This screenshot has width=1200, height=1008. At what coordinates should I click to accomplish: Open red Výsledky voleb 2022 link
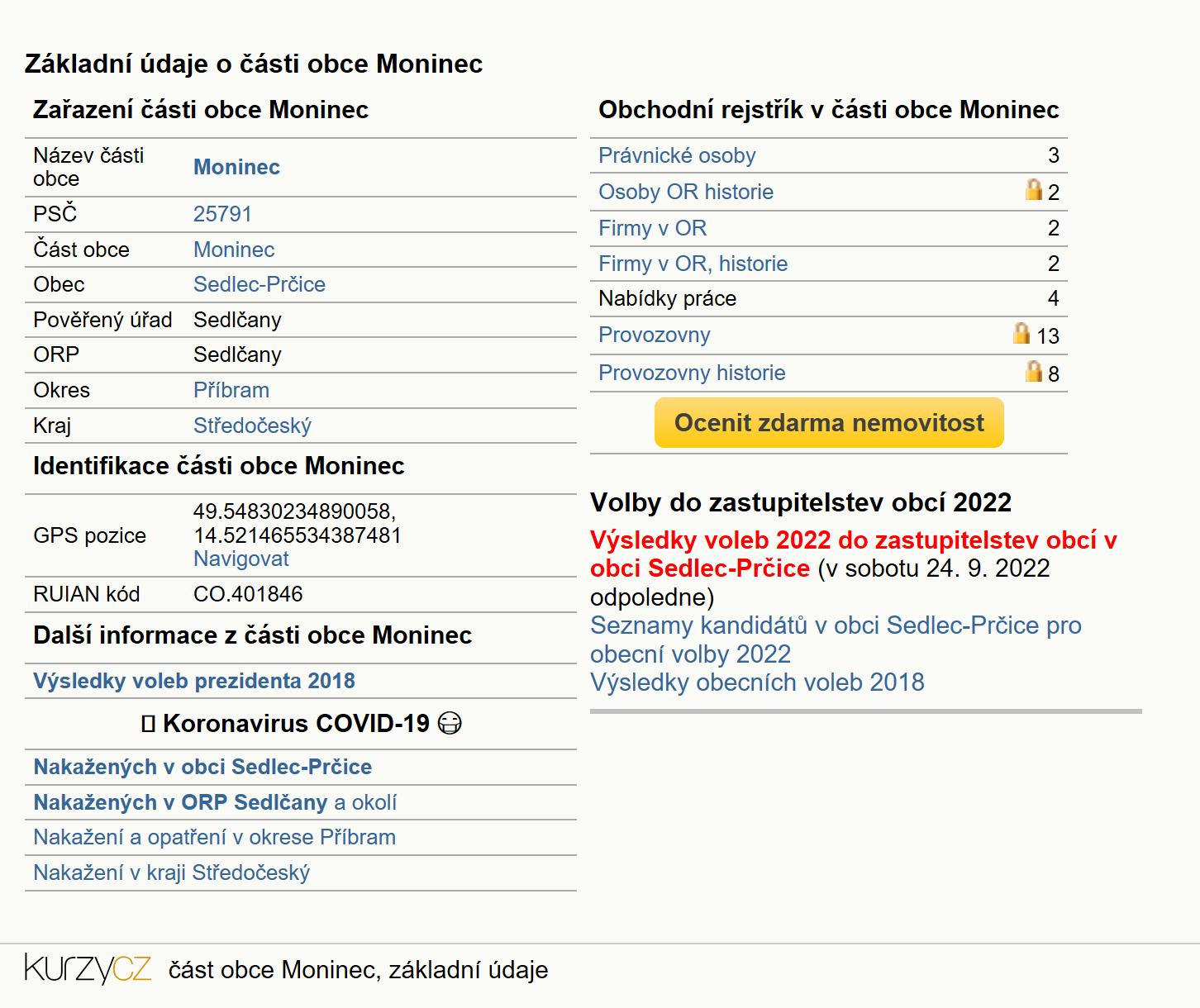tap(853, 554)
